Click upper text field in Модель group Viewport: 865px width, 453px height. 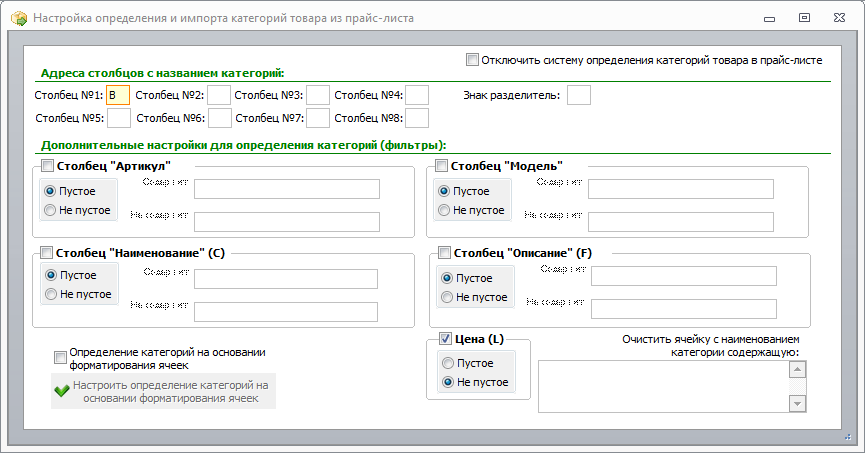681,189
